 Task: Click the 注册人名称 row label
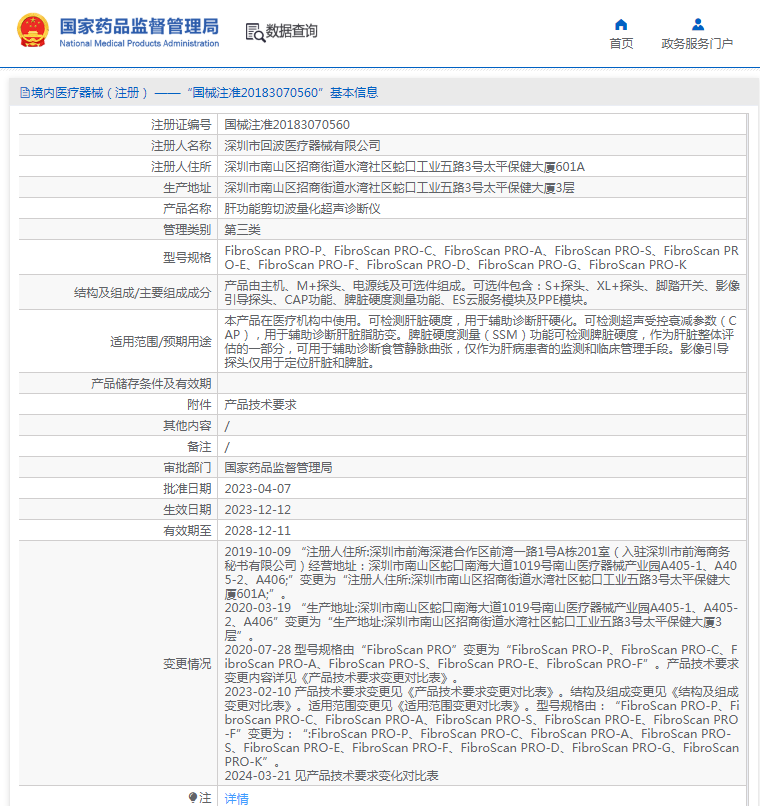181,146
